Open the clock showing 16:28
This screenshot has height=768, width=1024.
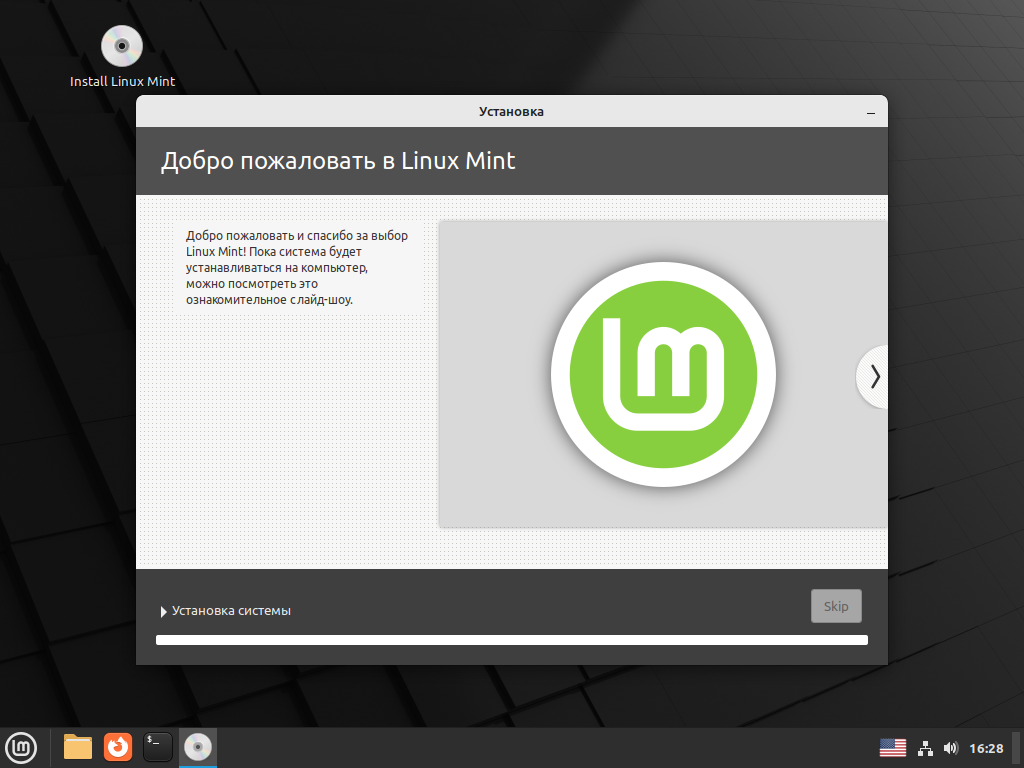point(987,747)
